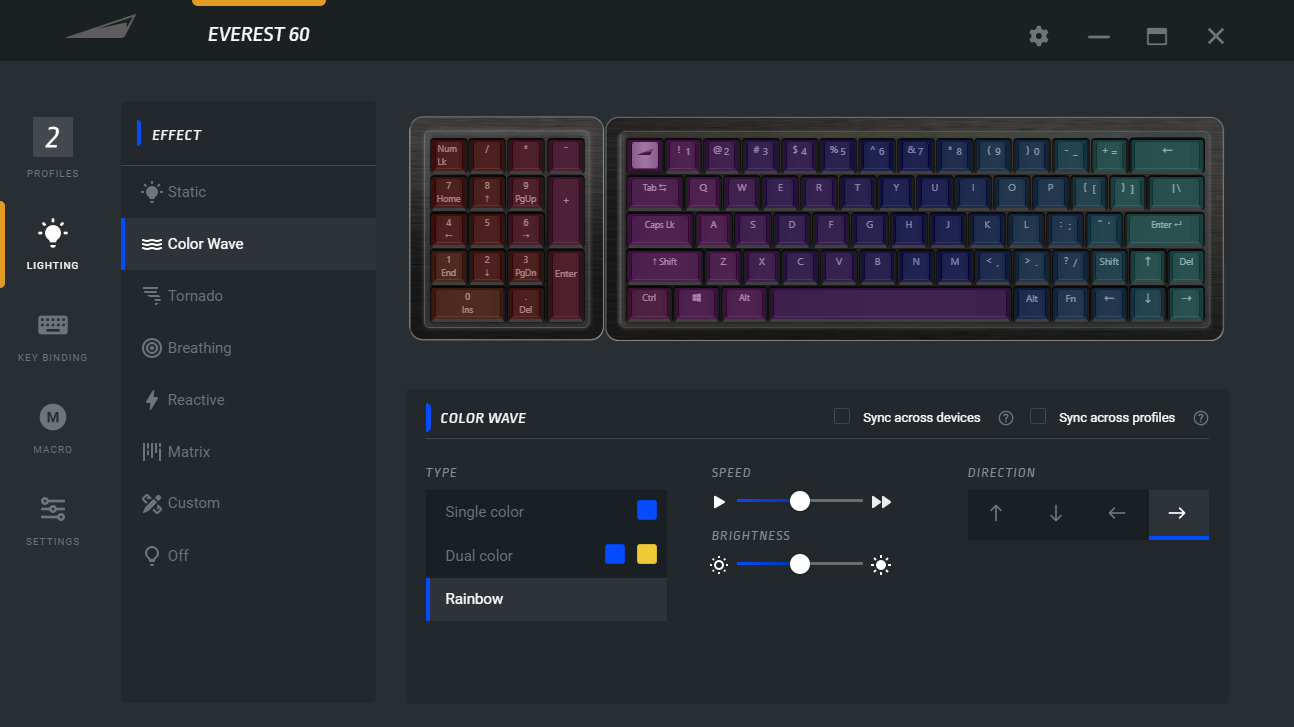This screenshot has height=727, width=1294.
Task: Open the Profiles section in the sidebar
Action: 53,148
